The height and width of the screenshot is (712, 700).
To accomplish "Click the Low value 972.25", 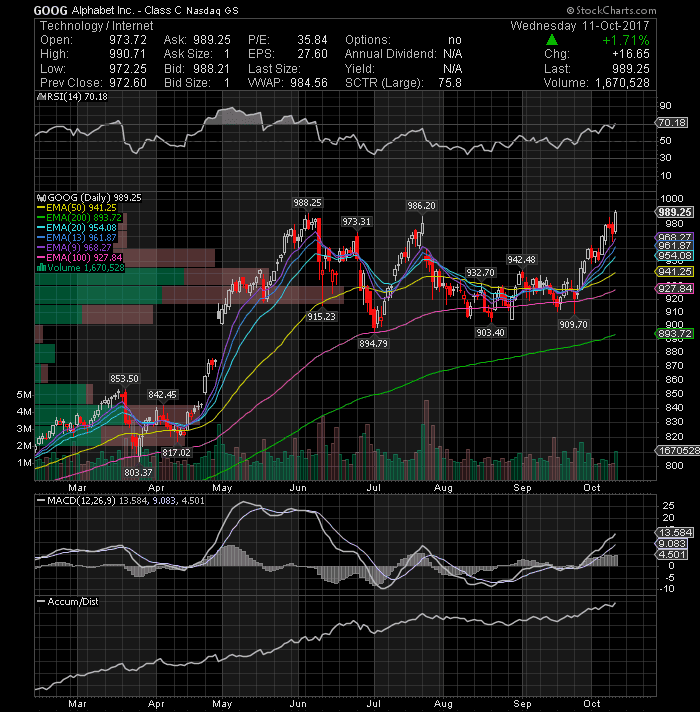I will (x=128, y=69).
